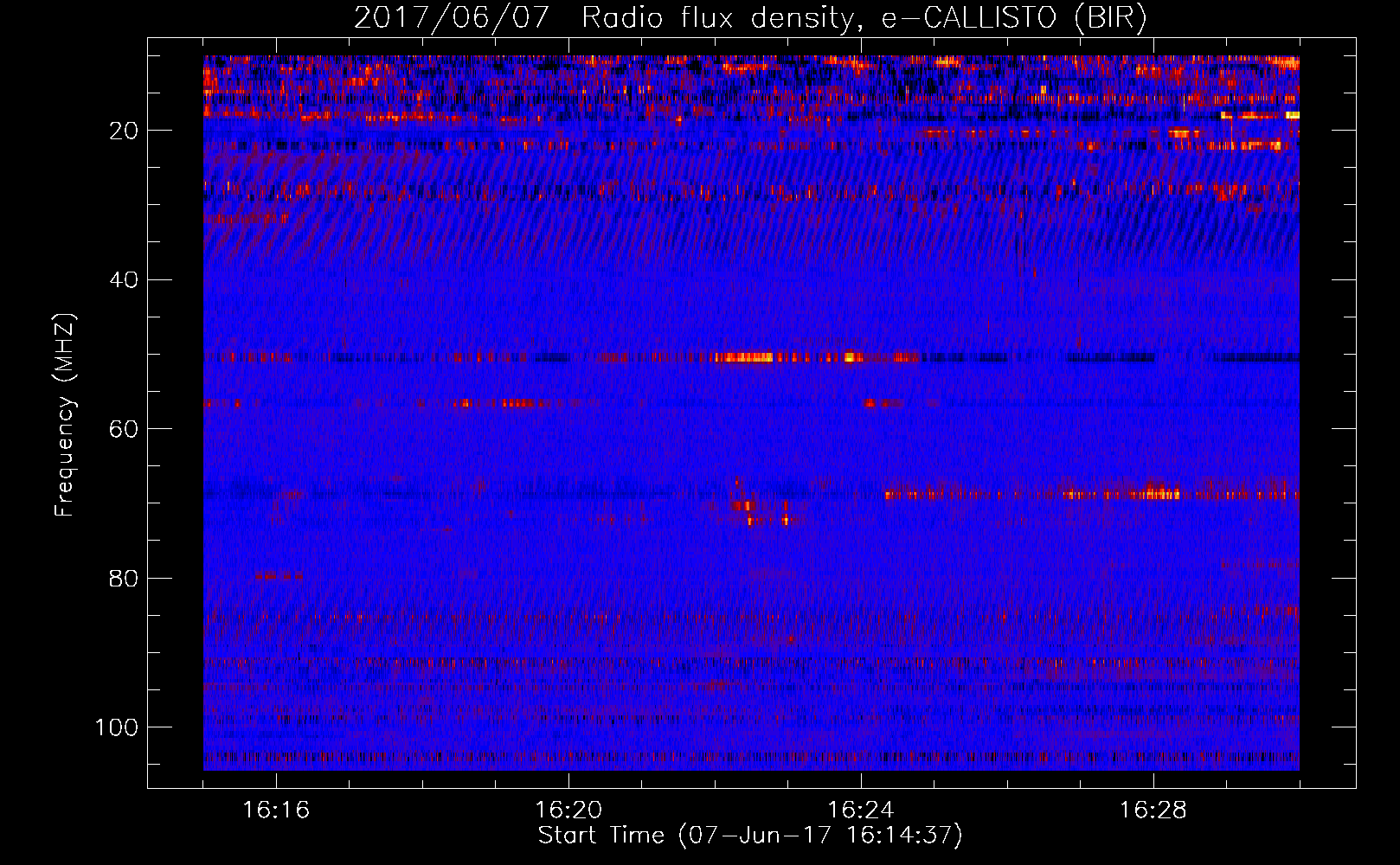Viewport: 1400px width, 865px height.
Task: Click the 80 frequency tick label
Action: pos(125,579)
